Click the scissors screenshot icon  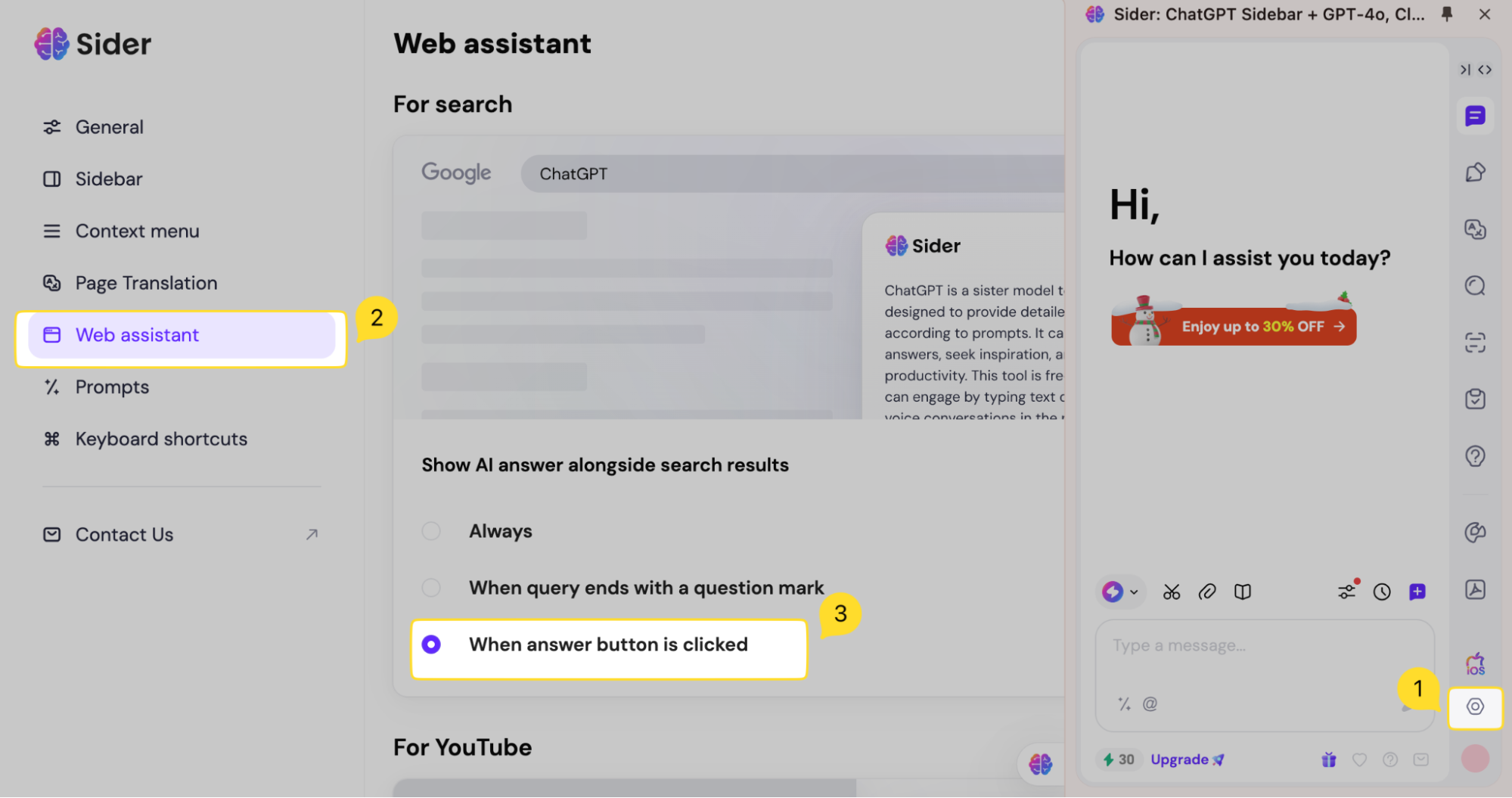point(1172,592)
